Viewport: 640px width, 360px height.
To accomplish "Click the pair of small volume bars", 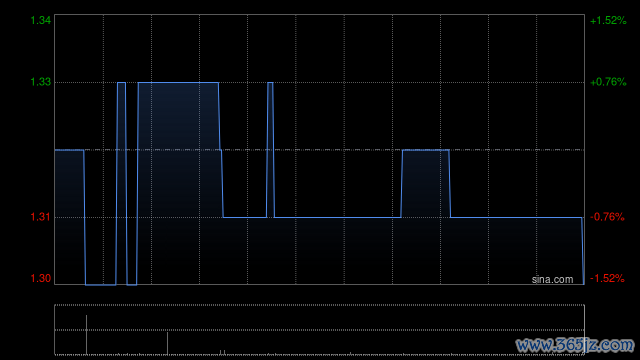I will (x=222, y=352).
